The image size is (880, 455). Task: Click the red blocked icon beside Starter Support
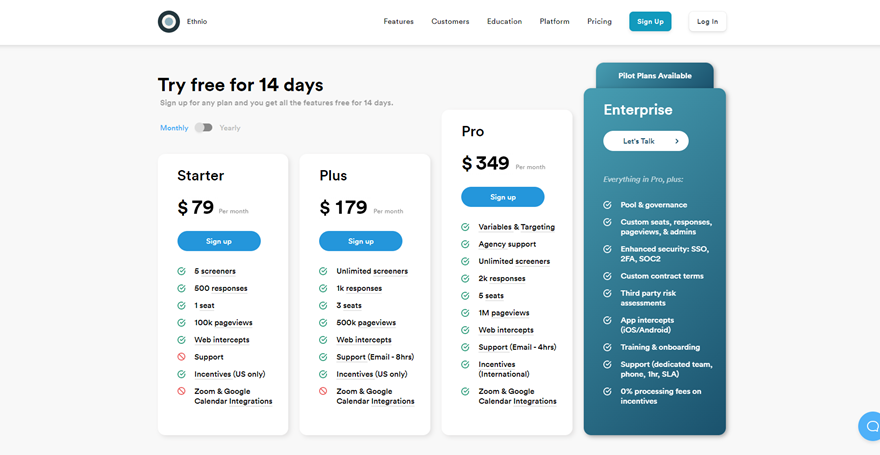point(181,357)
